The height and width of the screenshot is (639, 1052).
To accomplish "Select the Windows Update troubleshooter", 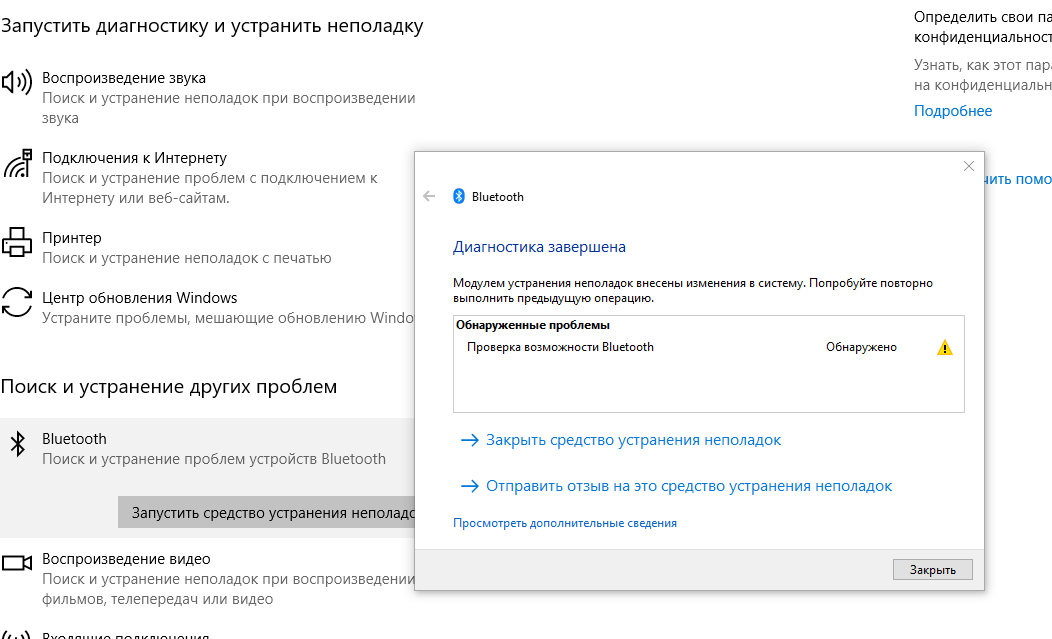I will click(208, 307).
